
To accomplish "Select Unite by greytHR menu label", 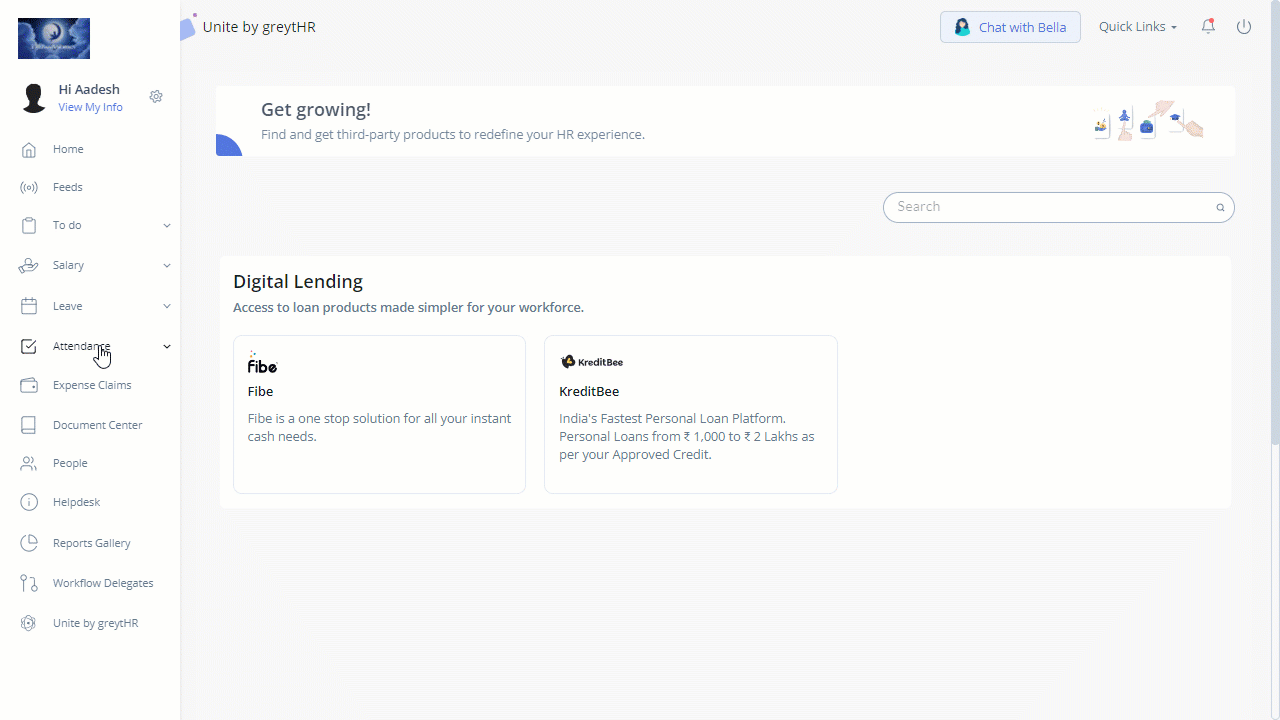I will point(96,623).
